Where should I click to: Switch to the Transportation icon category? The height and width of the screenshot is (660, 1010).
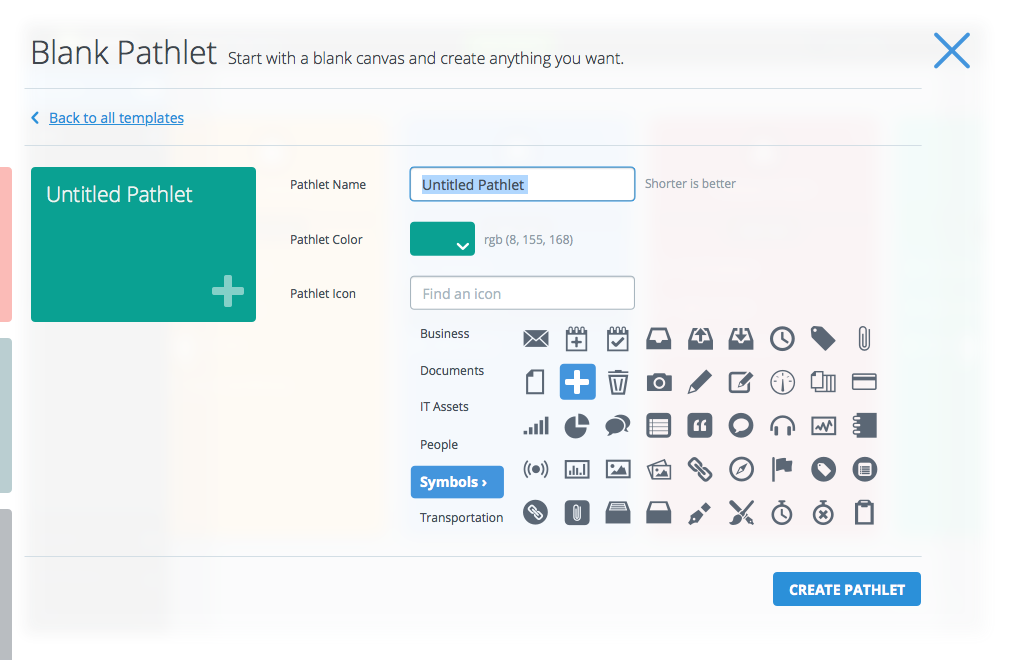coord(461,517)
